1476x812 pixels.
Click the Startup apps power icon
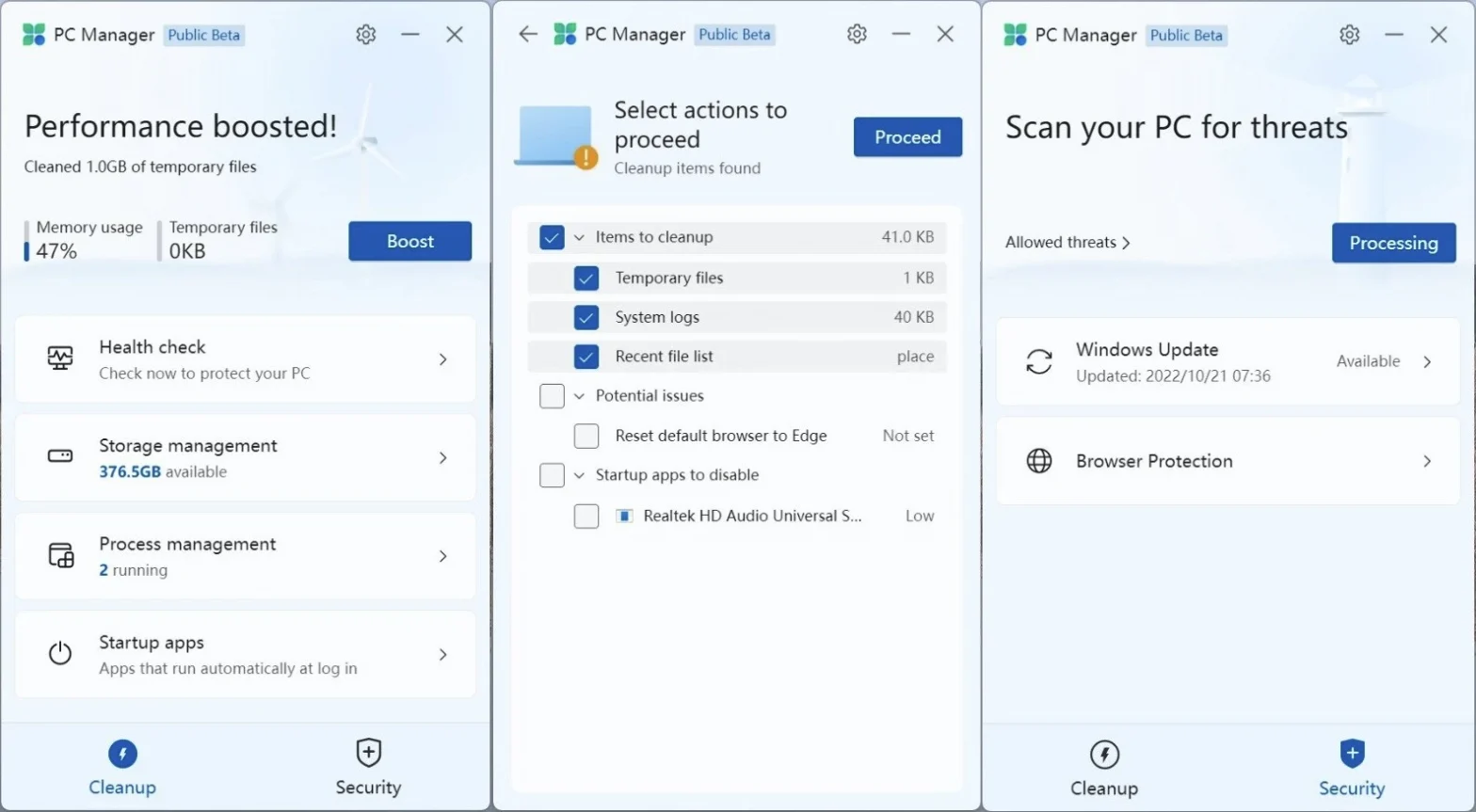pos(60,653)
